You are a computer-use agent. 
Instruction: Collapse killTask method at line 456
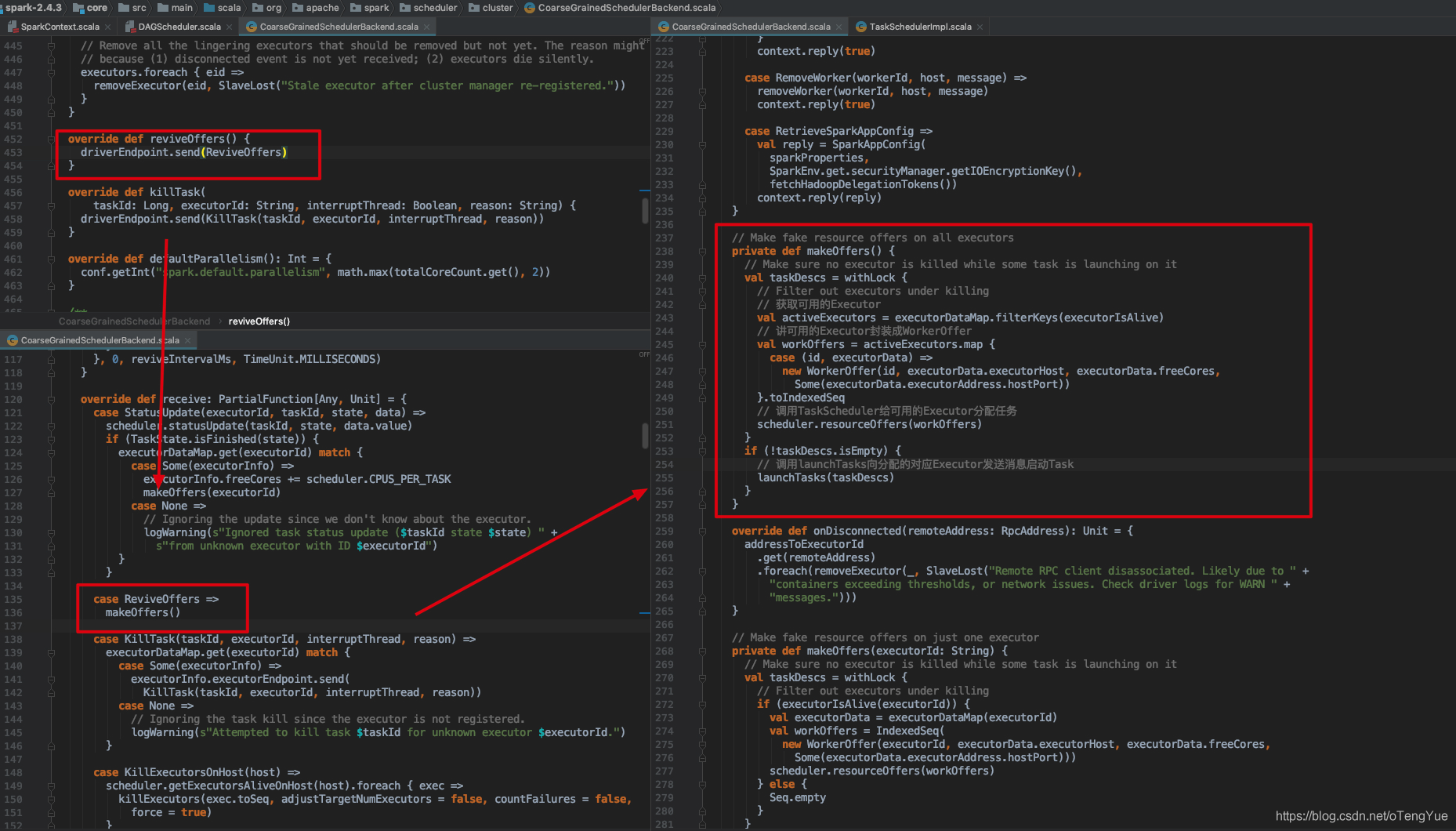[51, 206]
